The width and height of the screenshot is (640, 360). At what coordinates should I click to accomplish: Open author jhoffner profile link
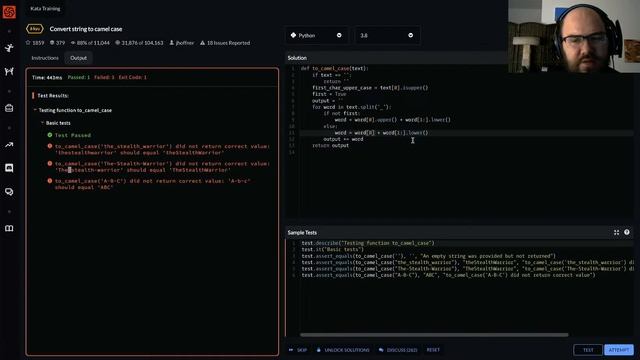click(184, 42)
